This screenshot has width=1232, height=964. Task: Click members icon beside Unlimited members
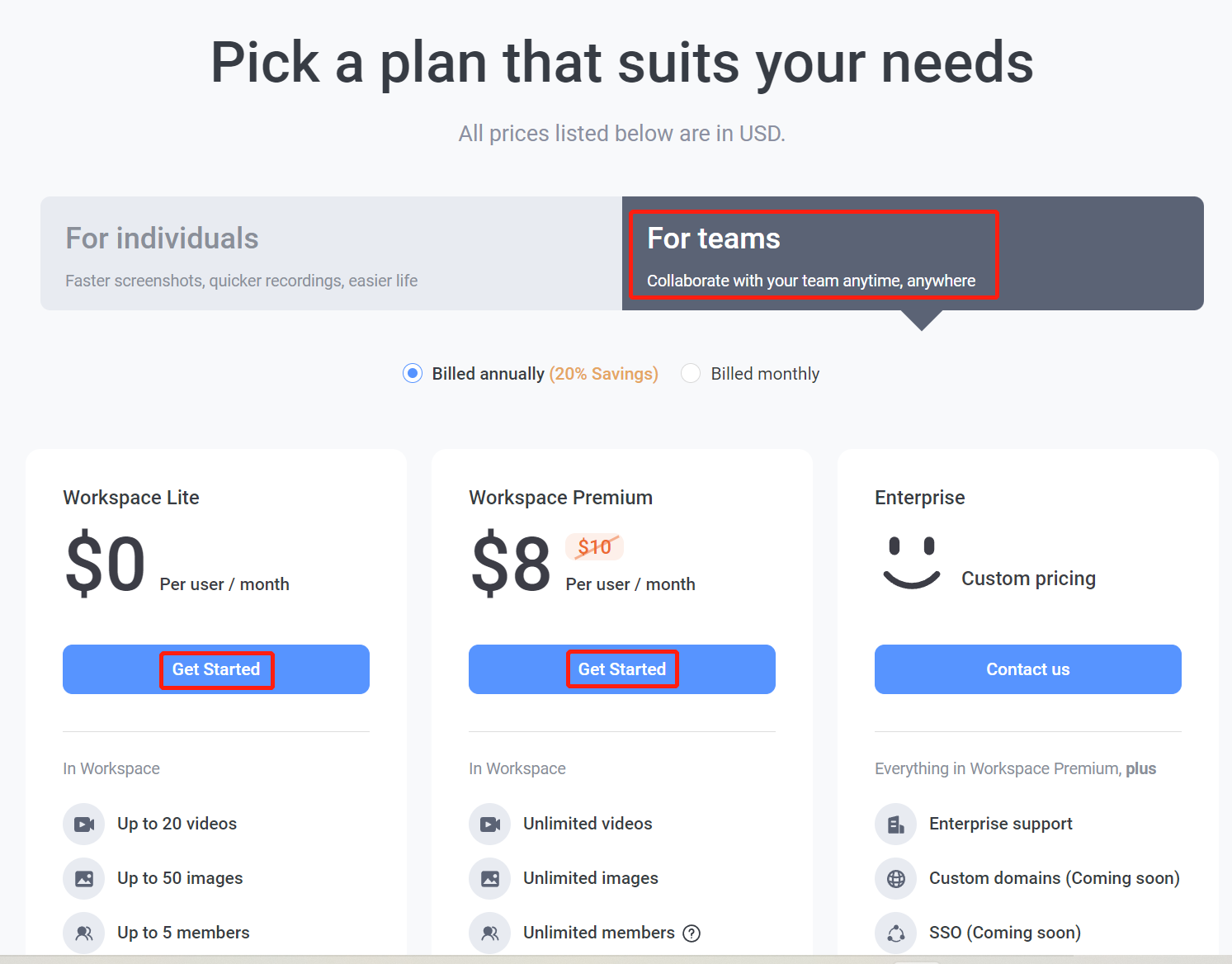(489, 933)
